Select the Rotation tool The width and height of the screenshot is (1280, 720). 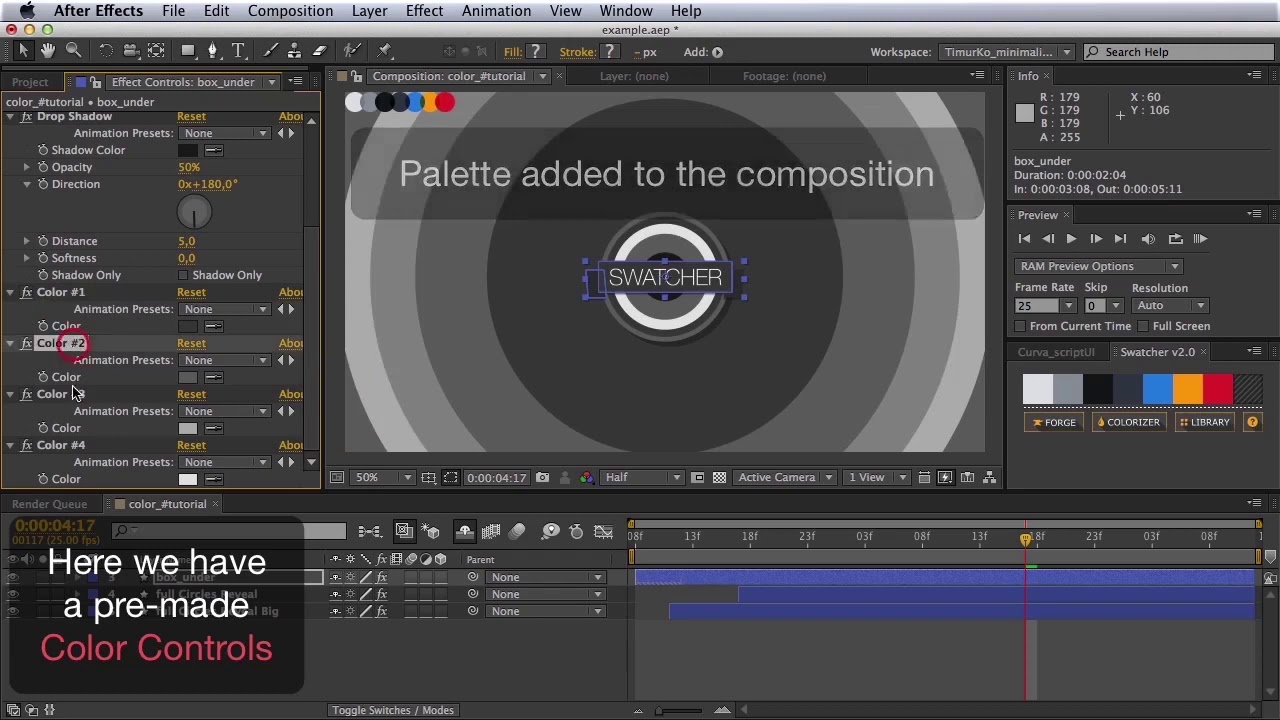pos(105,51)
